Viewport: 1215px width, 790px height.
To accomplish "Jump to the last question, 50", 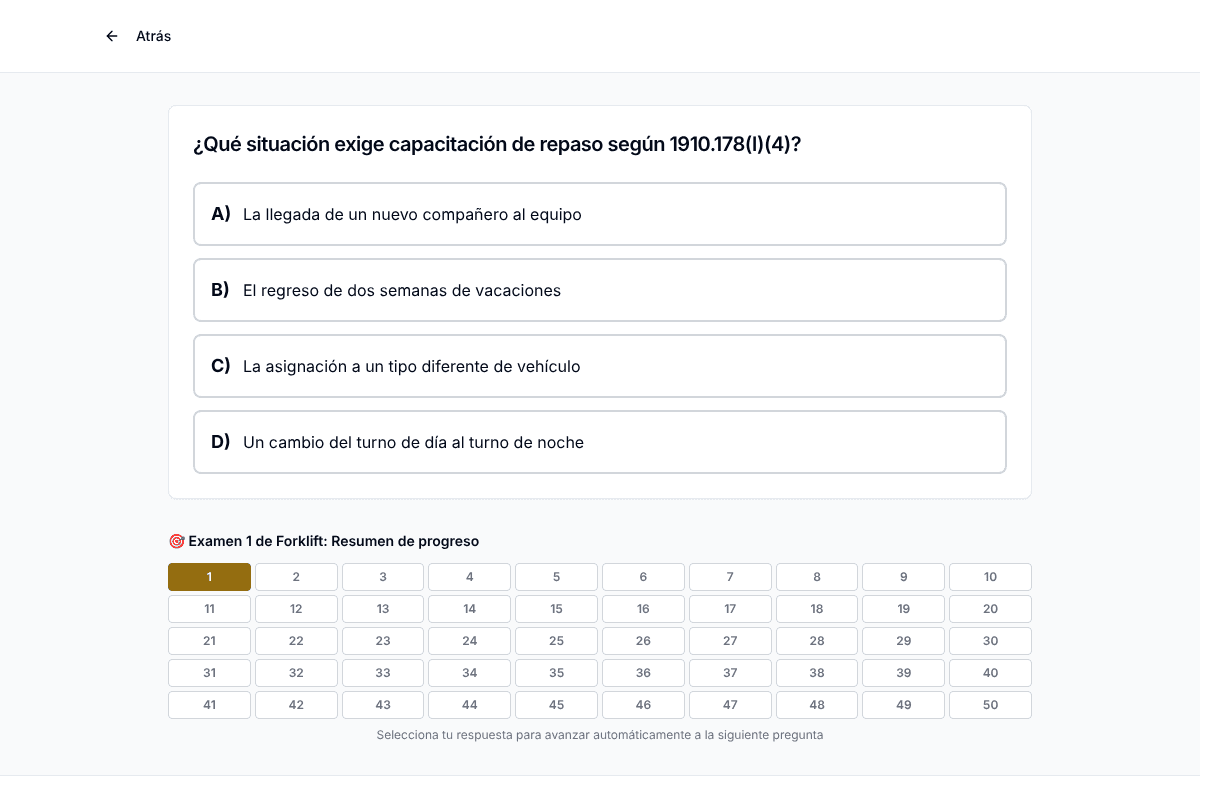I will [990, 705].
